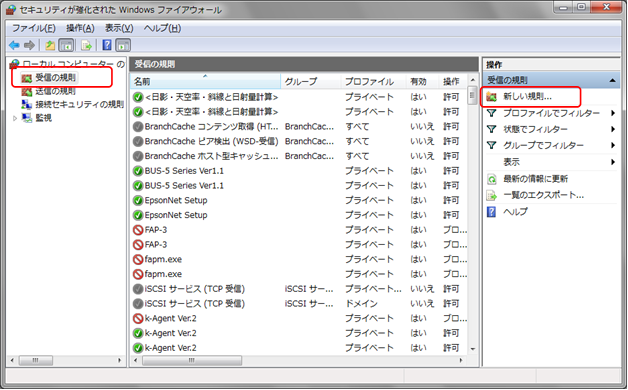Click blocked icon of the first FAP-3 rule
628x390 pixels.
138,230
